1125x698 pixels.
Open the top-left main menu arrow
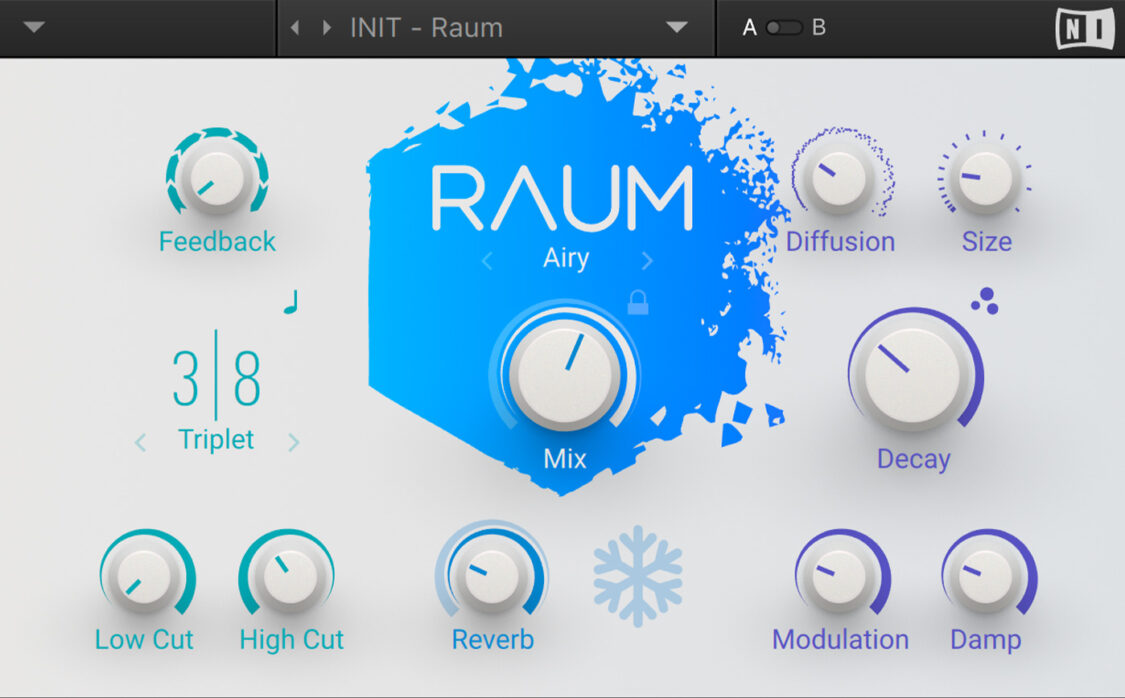pyautogui.click(x=34, y=27)
